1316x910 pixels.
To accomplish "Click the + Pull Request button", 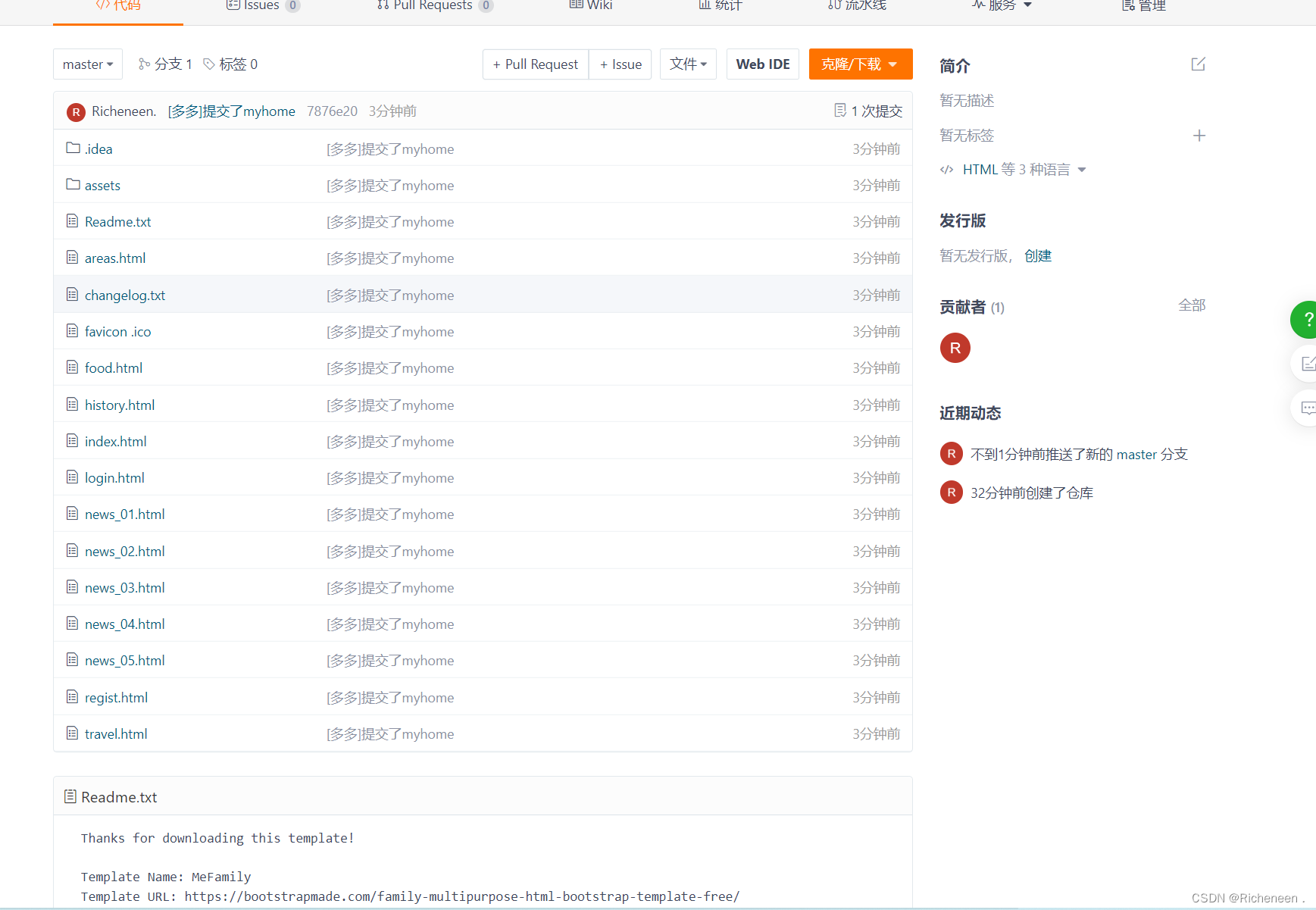I will pyautogui.click(x=536, y=64).
